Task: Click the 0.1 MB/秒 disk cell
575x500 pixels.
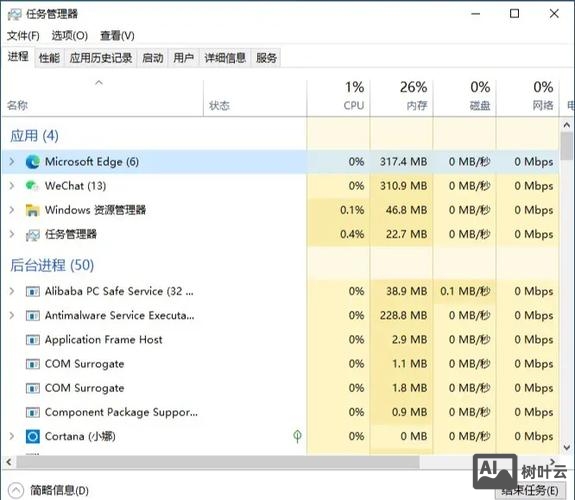Action: (x=465, y=291)
